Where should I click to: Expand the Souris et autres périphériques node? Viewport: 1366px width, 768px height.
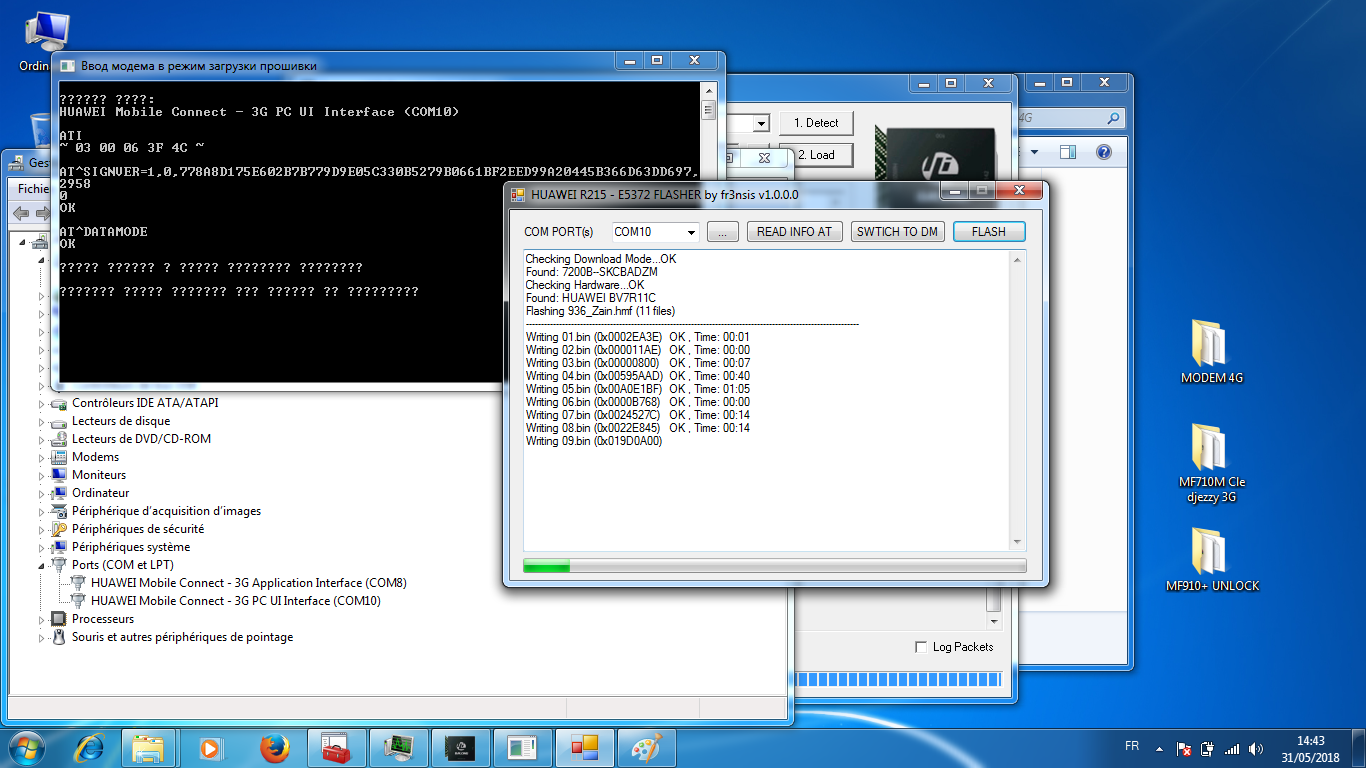coord(42,637)
